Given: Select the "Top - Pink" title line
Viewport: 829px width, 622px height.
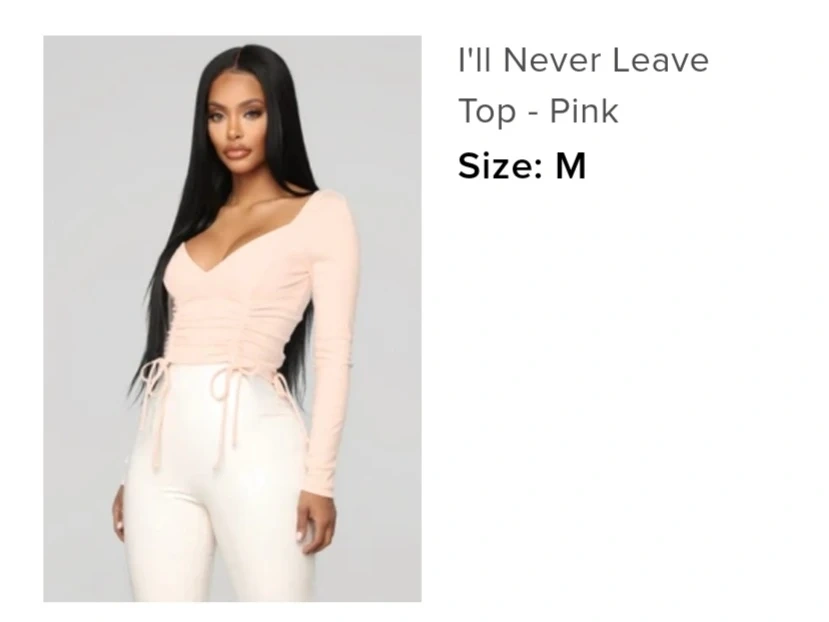Looking at the screenshot, I should [538, 111].
